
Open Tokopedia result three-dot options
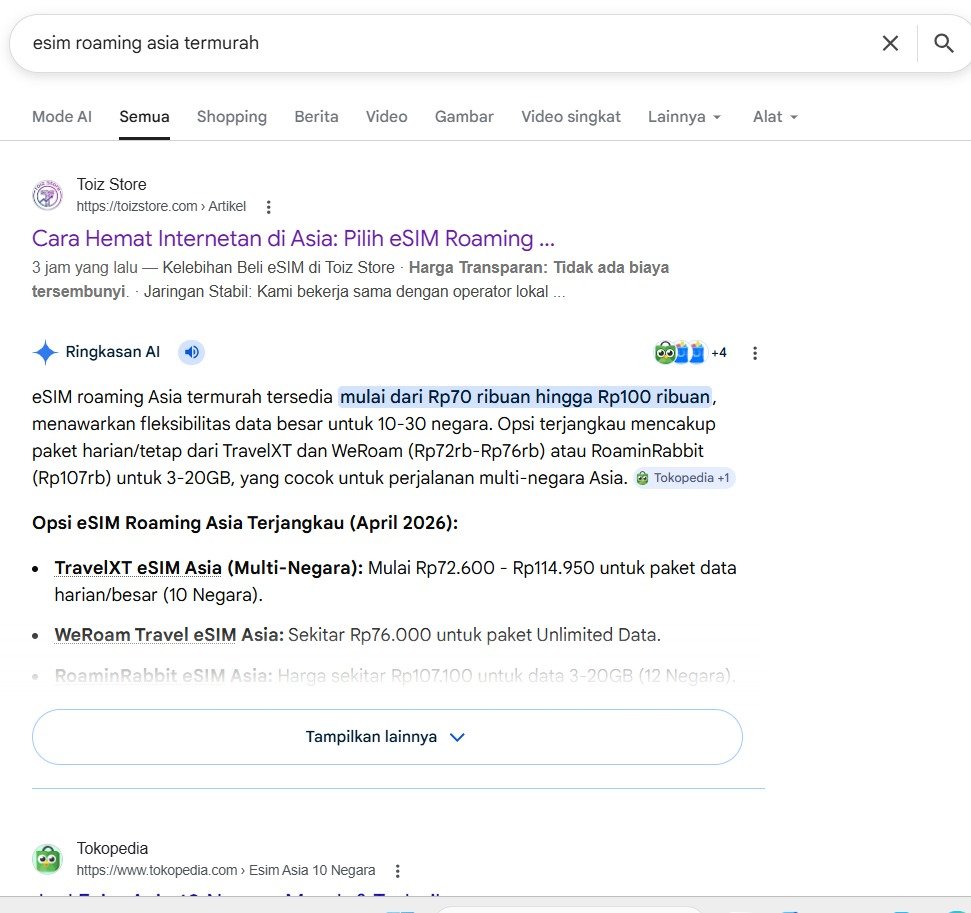tap(398, 871)
